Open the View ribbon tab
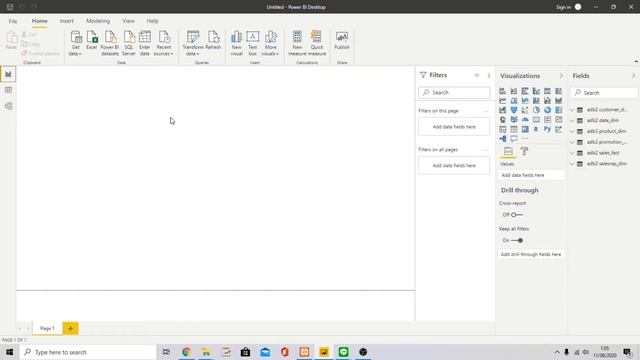 click(129, 21)
